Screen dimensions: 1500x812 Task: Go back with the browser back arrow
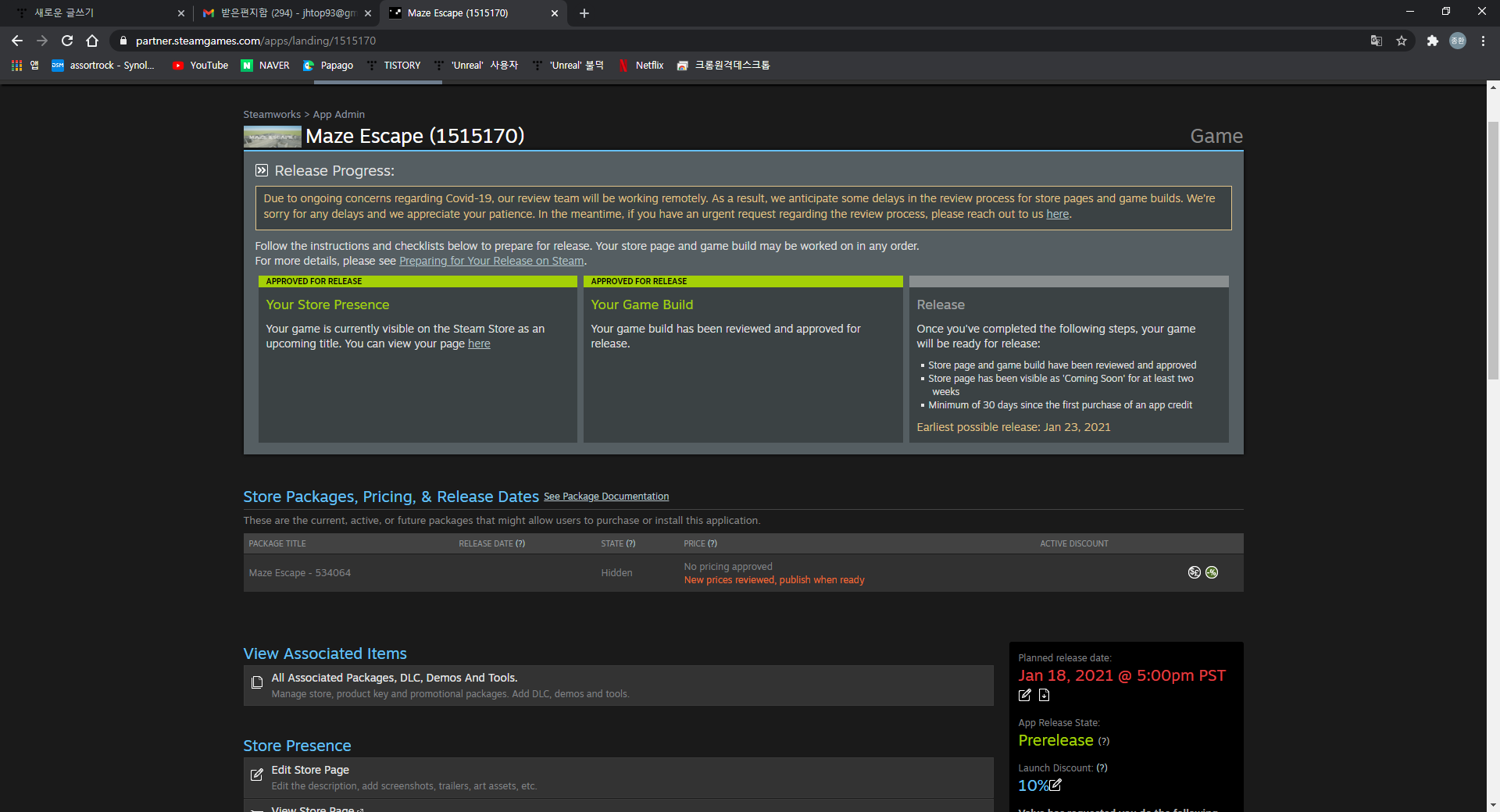[17, 41]
